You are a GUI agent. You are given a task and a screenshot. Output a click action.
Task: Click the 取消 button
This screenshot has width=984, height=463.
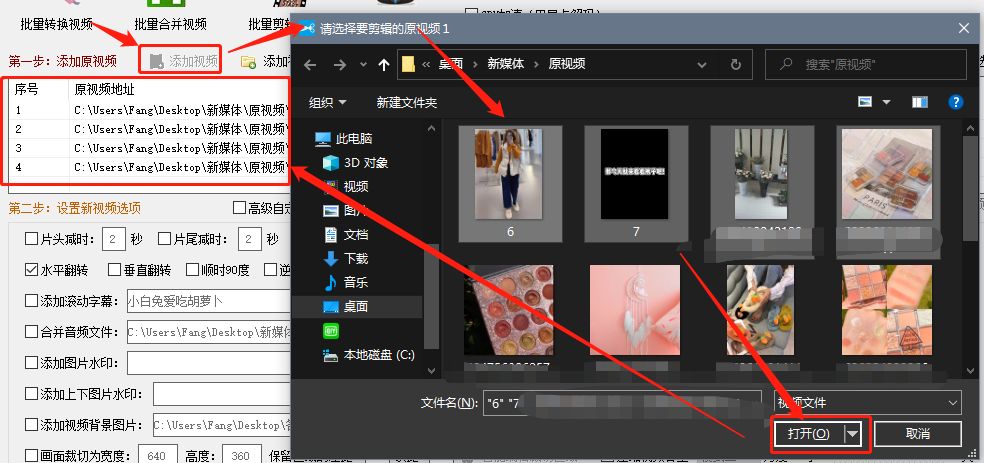point(917,434)
